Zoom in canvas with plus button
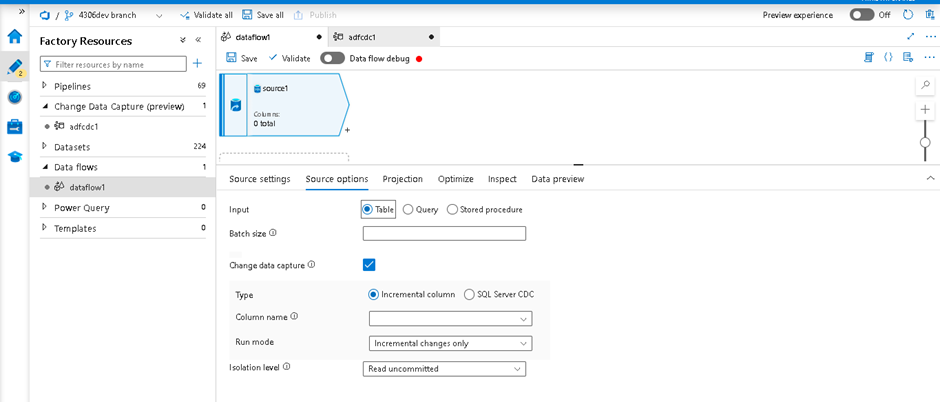 tap(925, 110)
